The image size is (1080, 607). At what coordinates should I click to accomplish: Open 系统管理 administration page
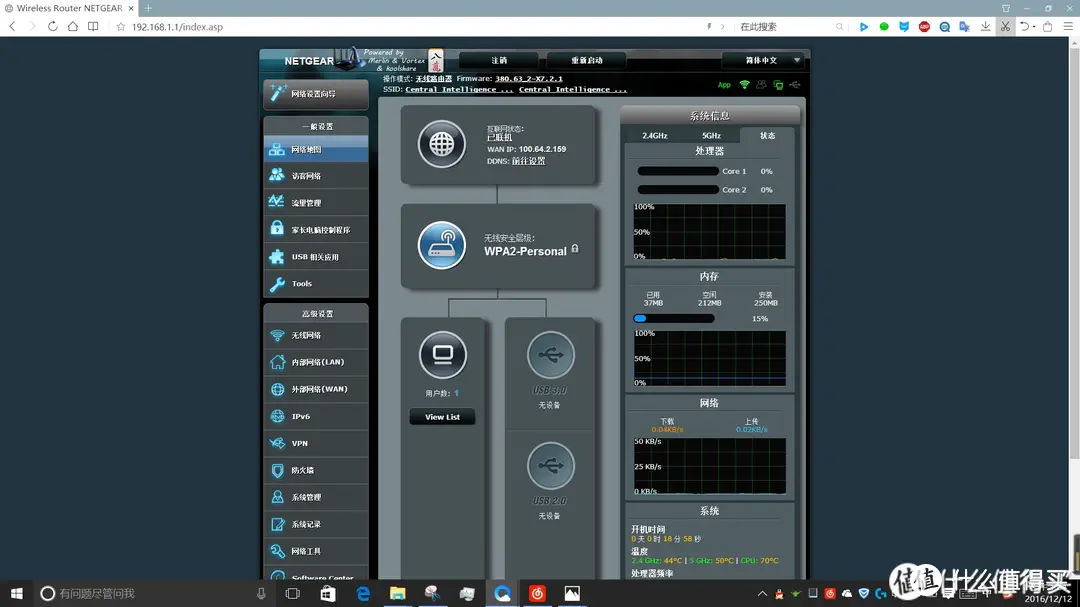315,497
